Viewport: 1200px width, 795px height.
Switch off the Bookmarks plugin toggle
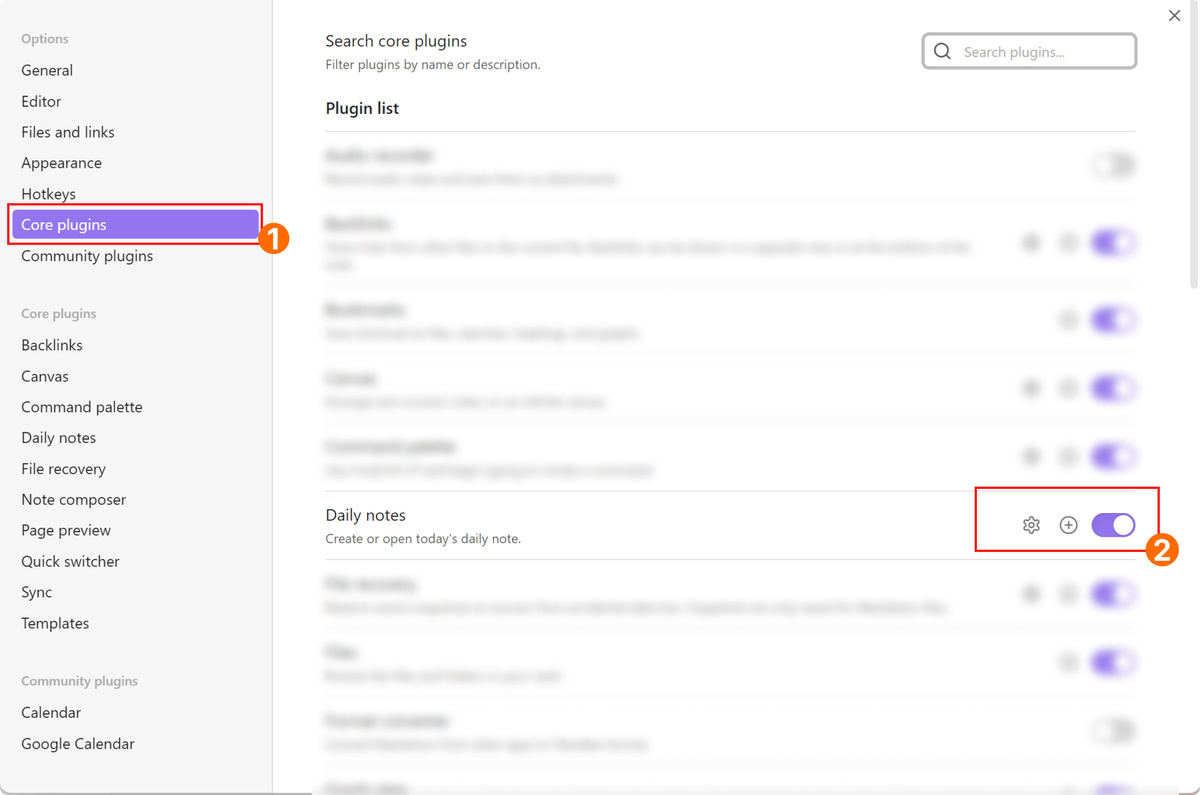(1113, 320)
